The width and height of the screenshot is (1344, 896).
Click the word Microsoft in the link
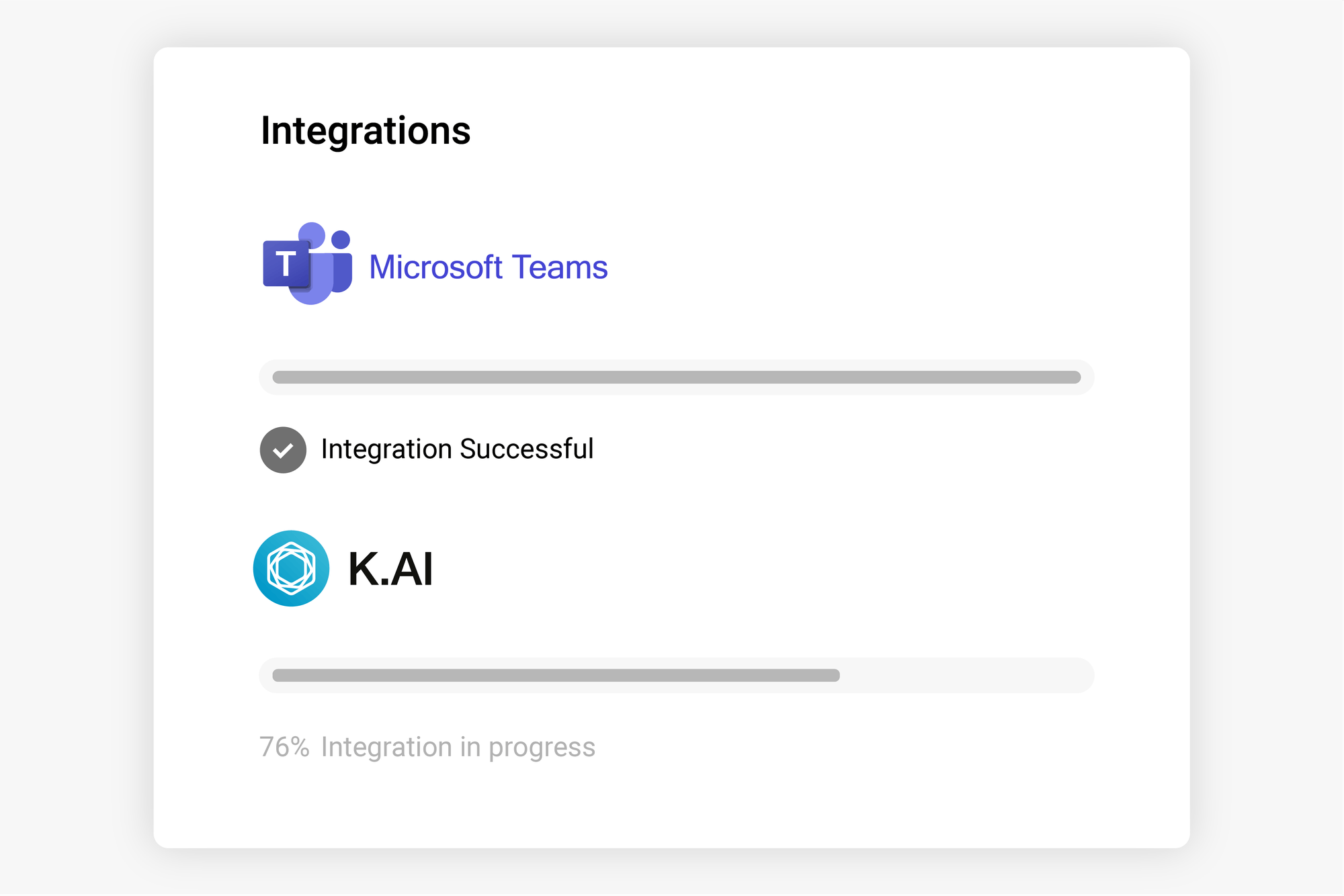[x=435, y=267]
